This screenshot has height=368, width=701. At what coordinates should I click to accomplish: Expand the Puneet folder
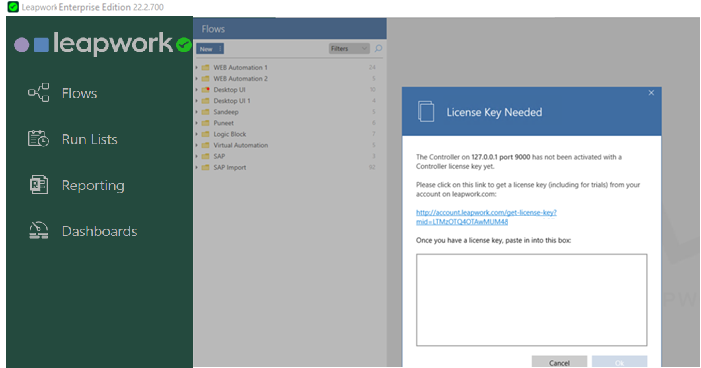pos(197,123)
